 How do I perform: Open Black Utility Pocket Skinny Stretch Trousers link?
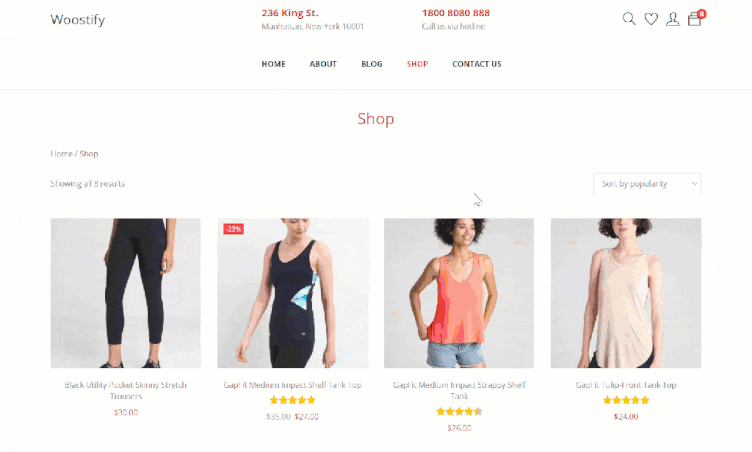[x=126, y=390]
